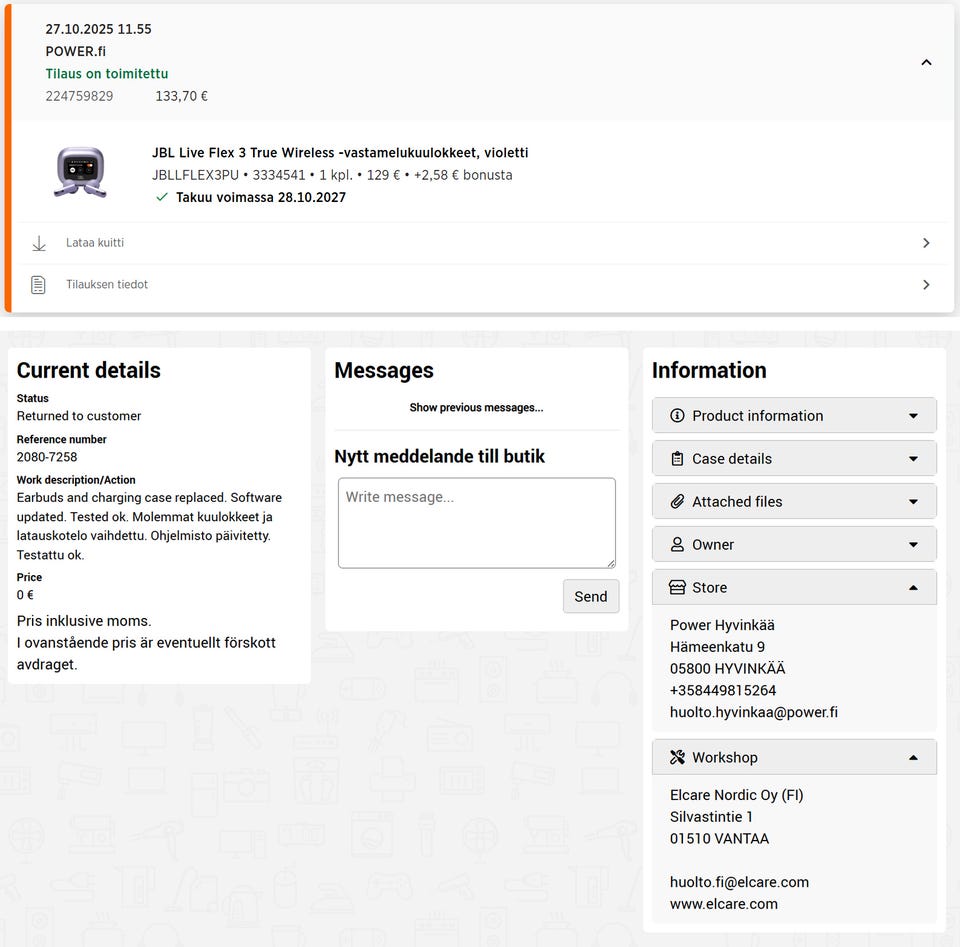This screenshot has height=947, width=960.
Task: Click Takuu voimassa 28.10.2027 text
Action: [261, 197]
